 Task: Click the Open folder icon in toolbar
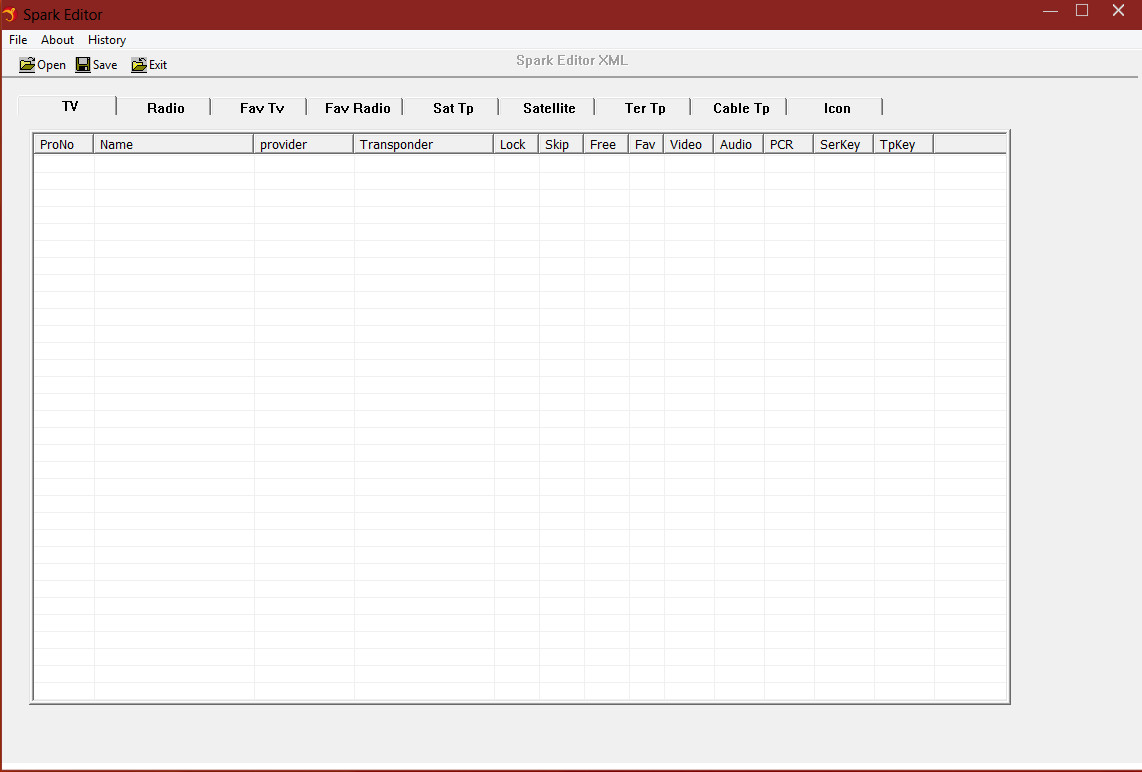27,65
